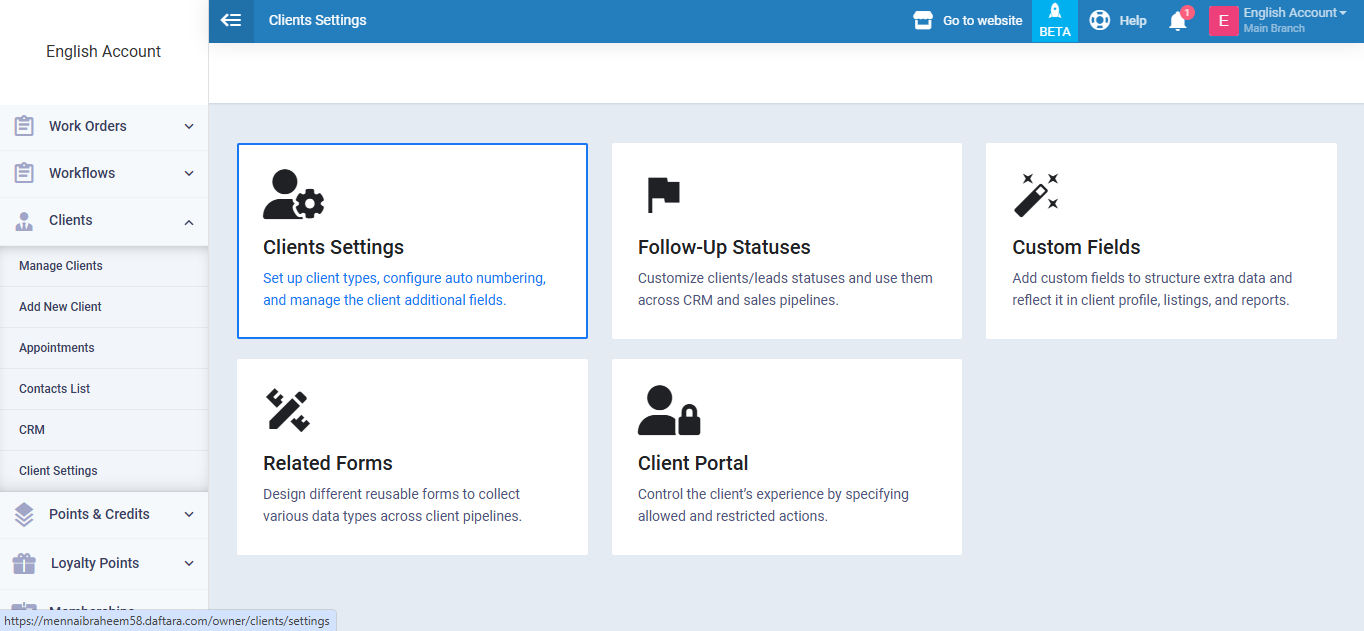
Task: Expand the Work Orders menu
Action: 104,126
